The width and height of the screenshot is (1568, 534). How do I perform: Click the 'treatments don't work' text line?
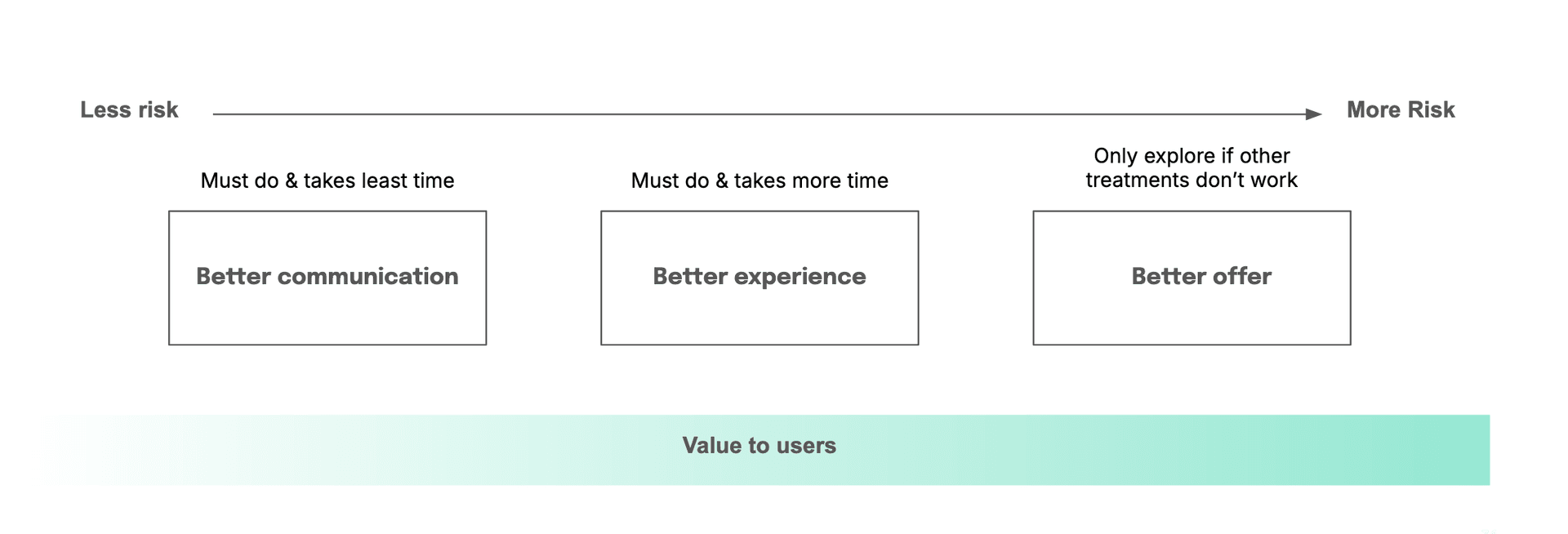(x=1192, y=180)
